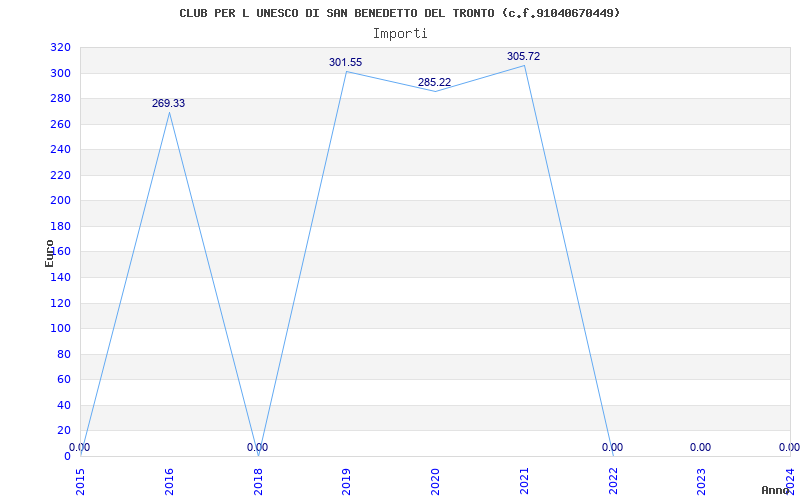Select the Importi subtitle
This screenshot has width=800, height=500.
point(400,34)
